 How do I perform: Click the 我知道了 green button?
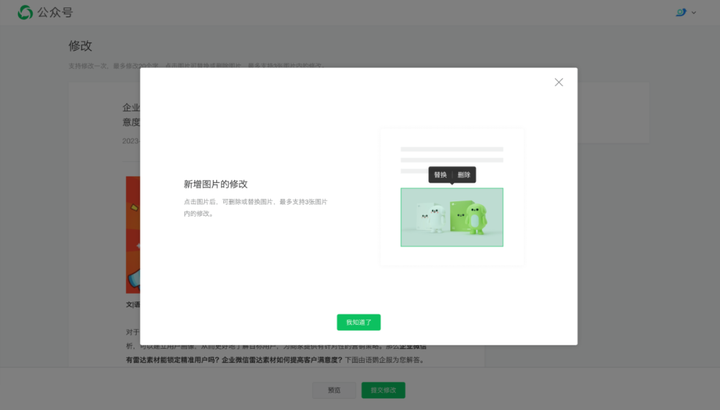tap(358, 322)
